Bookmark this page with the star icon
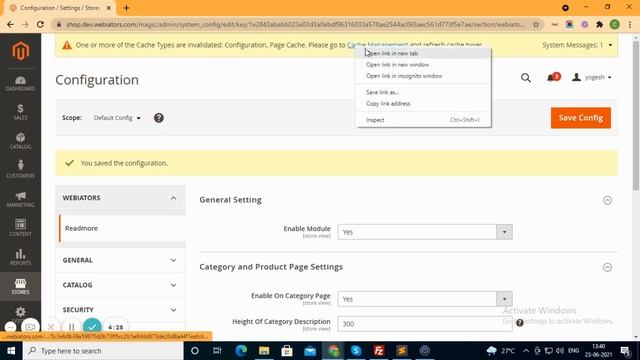Image resolution: width=640 pixels, height=360 pixels. pyautogui.click(x=536, y=24)
